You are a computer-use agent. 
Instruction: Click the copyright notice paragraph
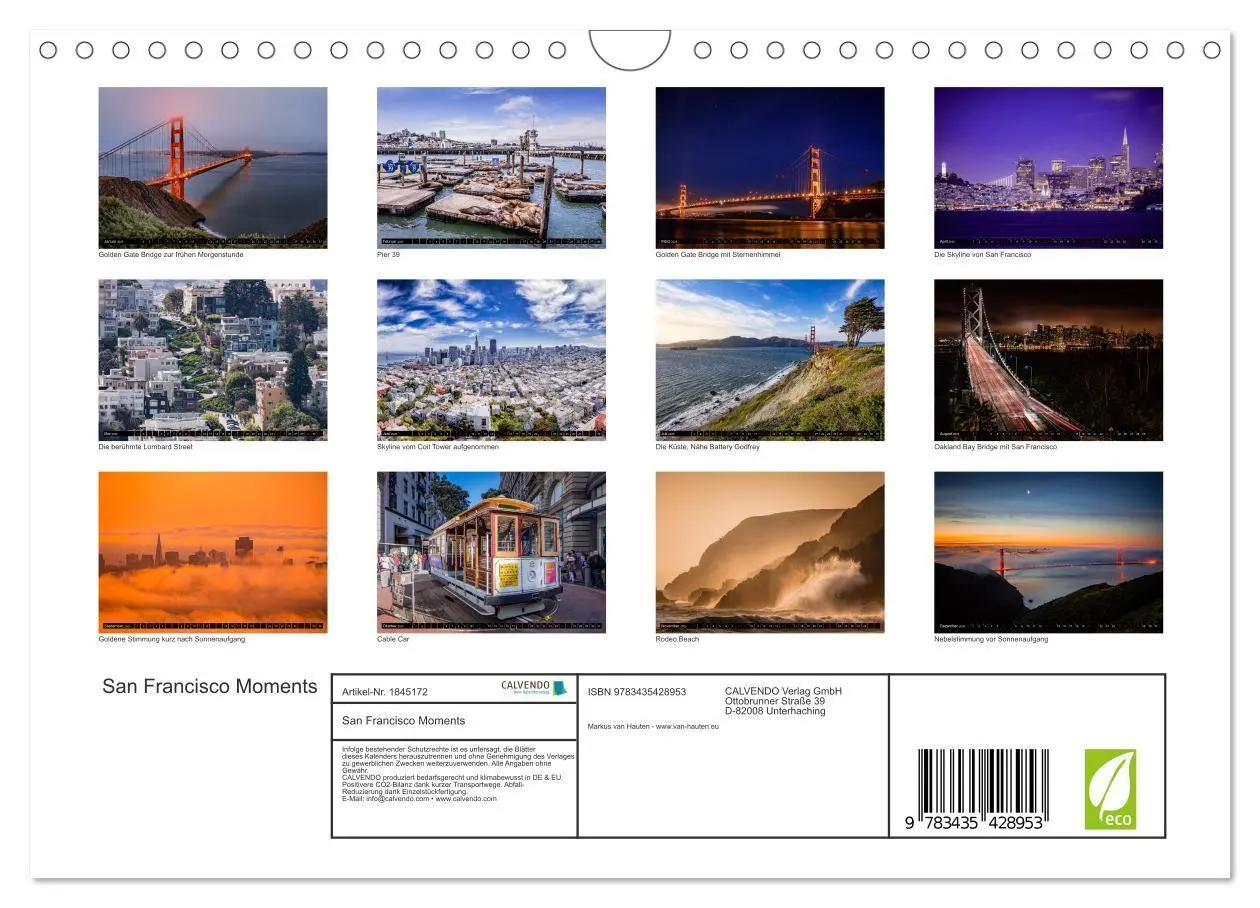(x=458, y=773)
